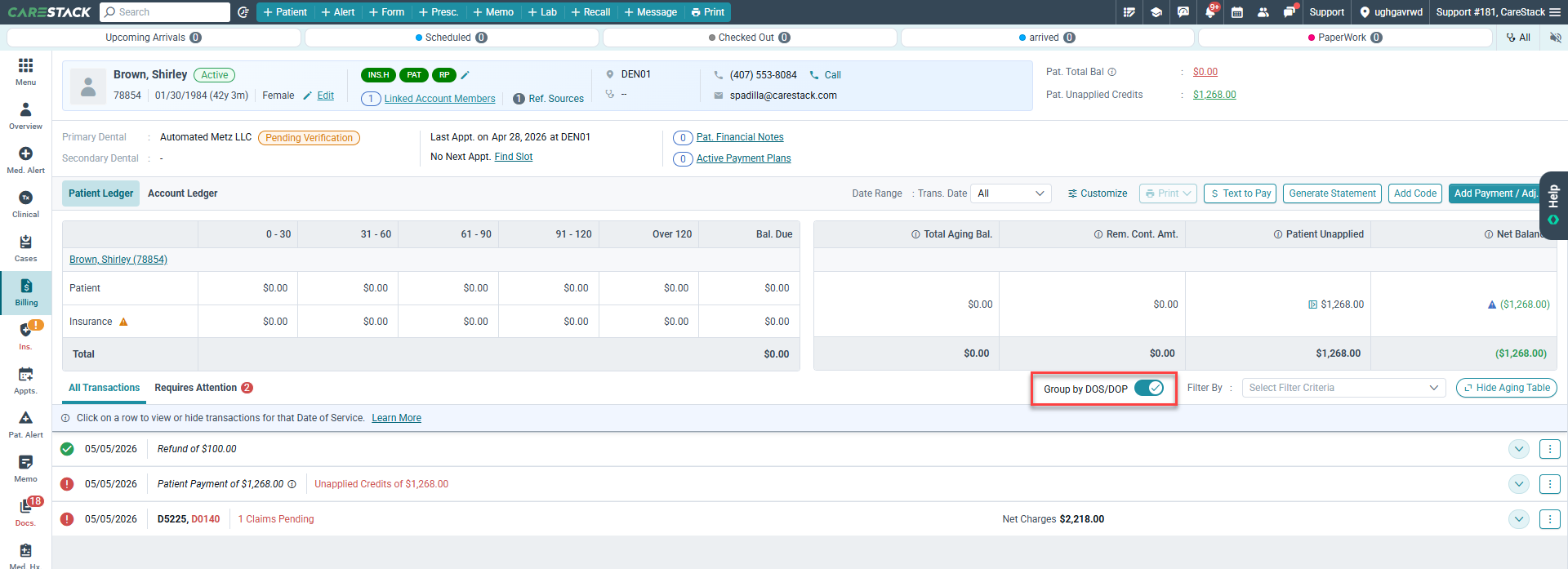Open Med. Alert in sidebar
This screenshot has height=569, width=1568.
pos(25,160)
